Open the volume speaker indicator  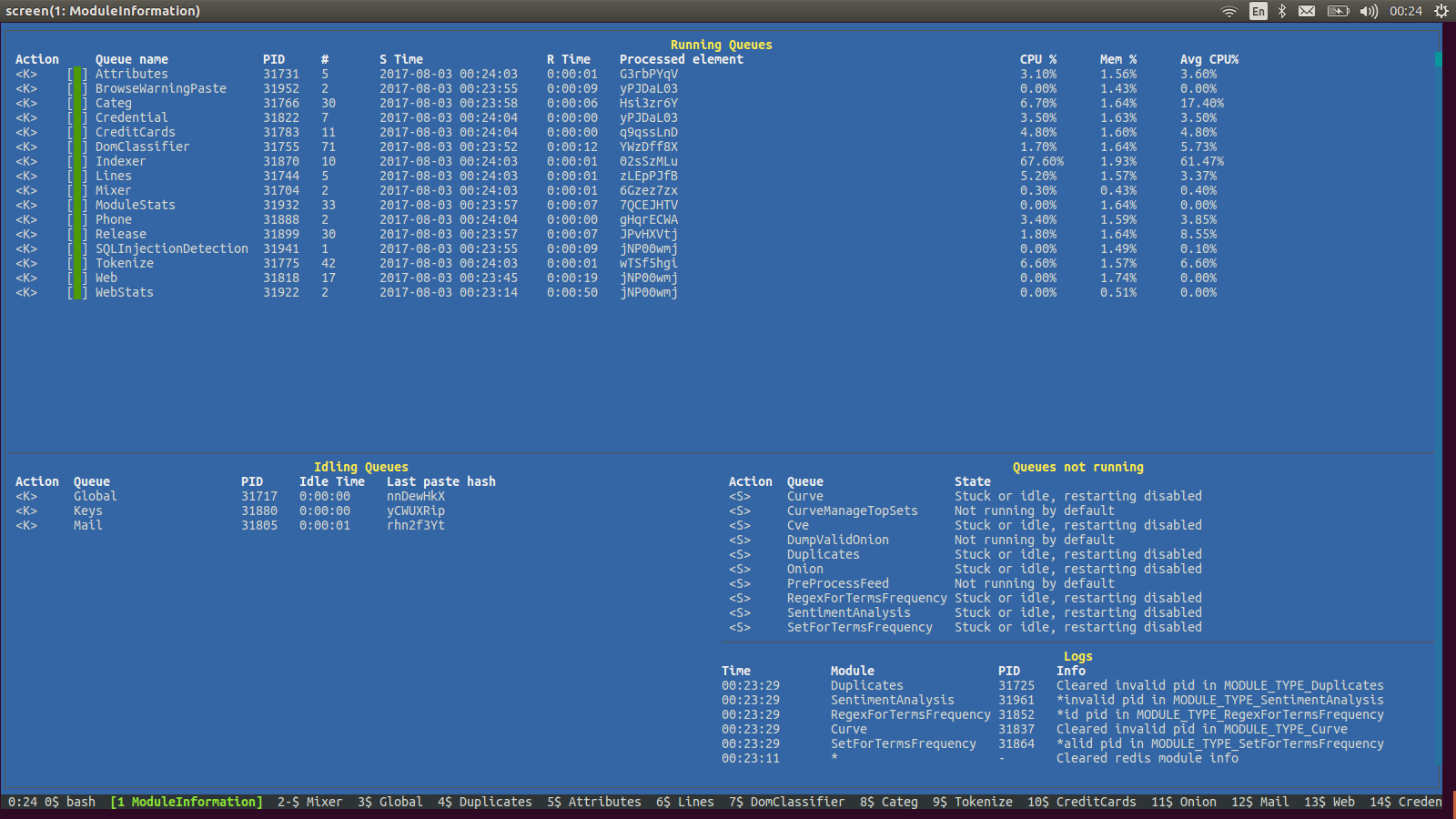click(1369, 11)
